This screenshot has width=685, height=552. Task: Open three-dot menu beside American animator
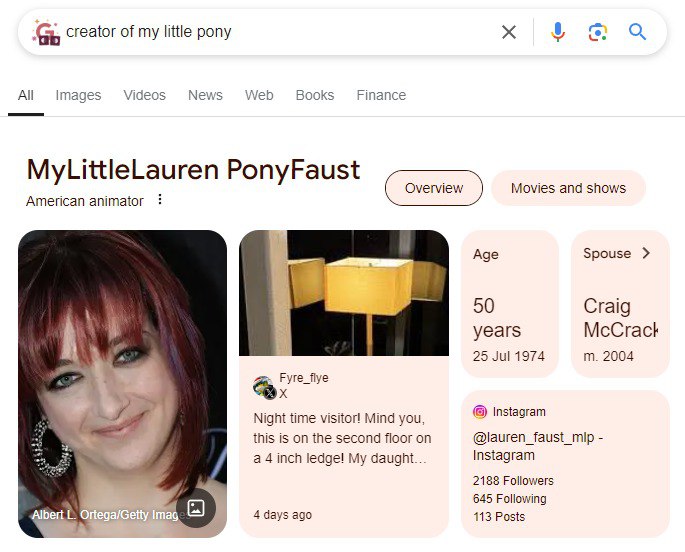point(160,200)
